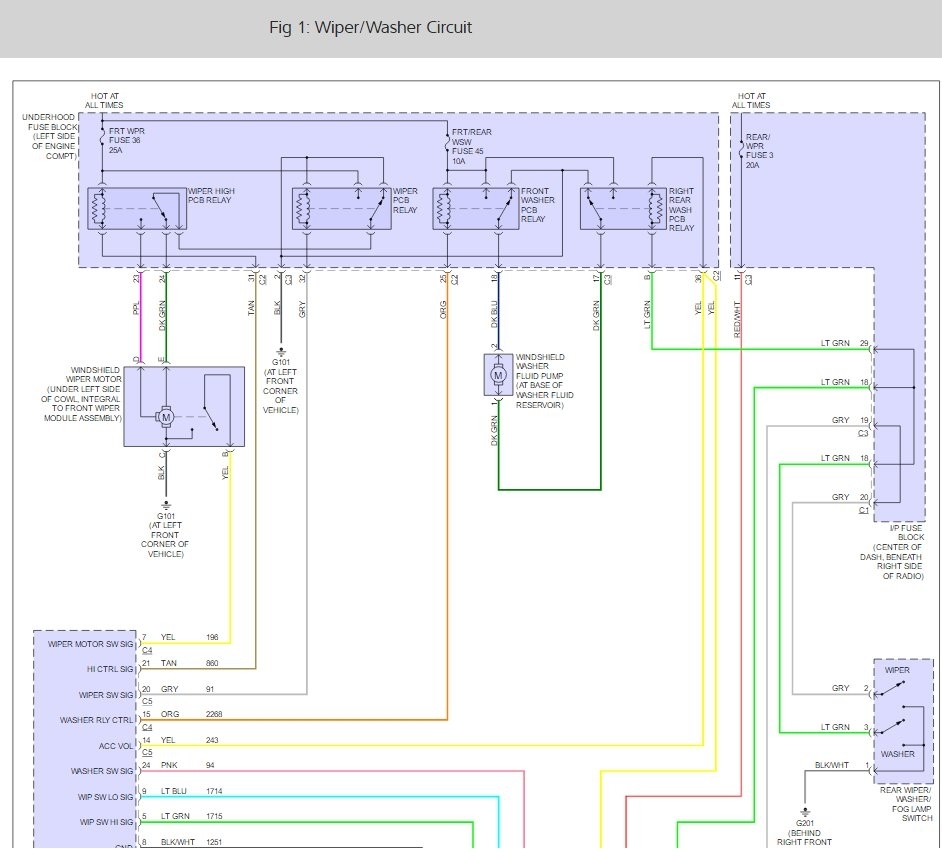This screenshot has height=864, width=942.
Task: Select the Wiper High PCB Relay box
Action: point(137,208)
